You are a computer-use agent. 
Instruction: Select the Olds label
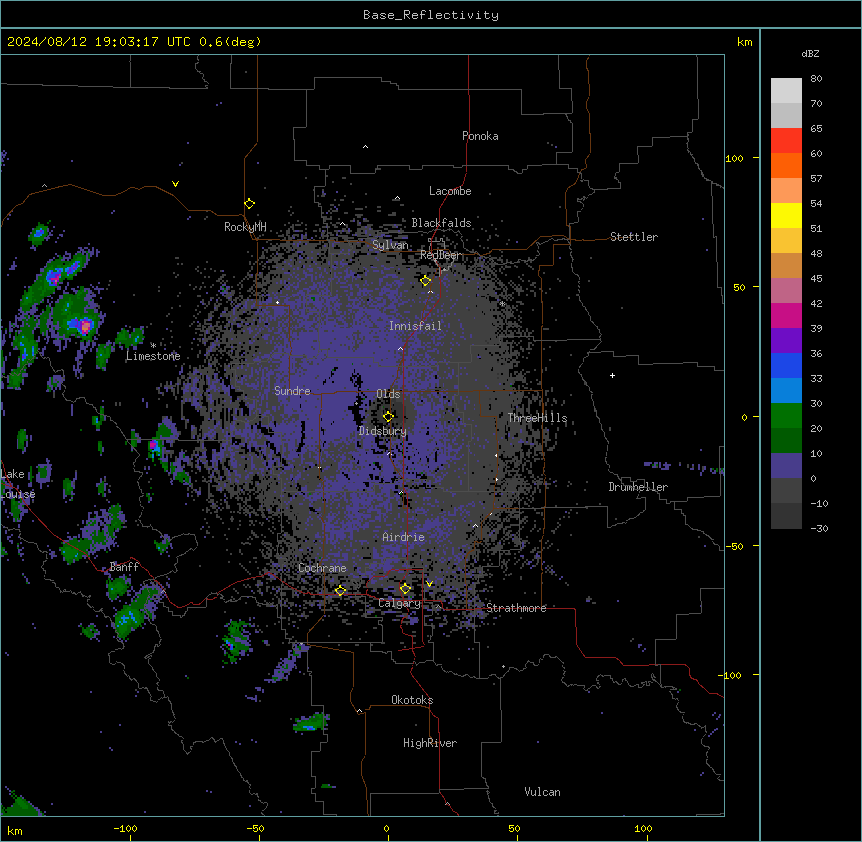pos(388,394)
